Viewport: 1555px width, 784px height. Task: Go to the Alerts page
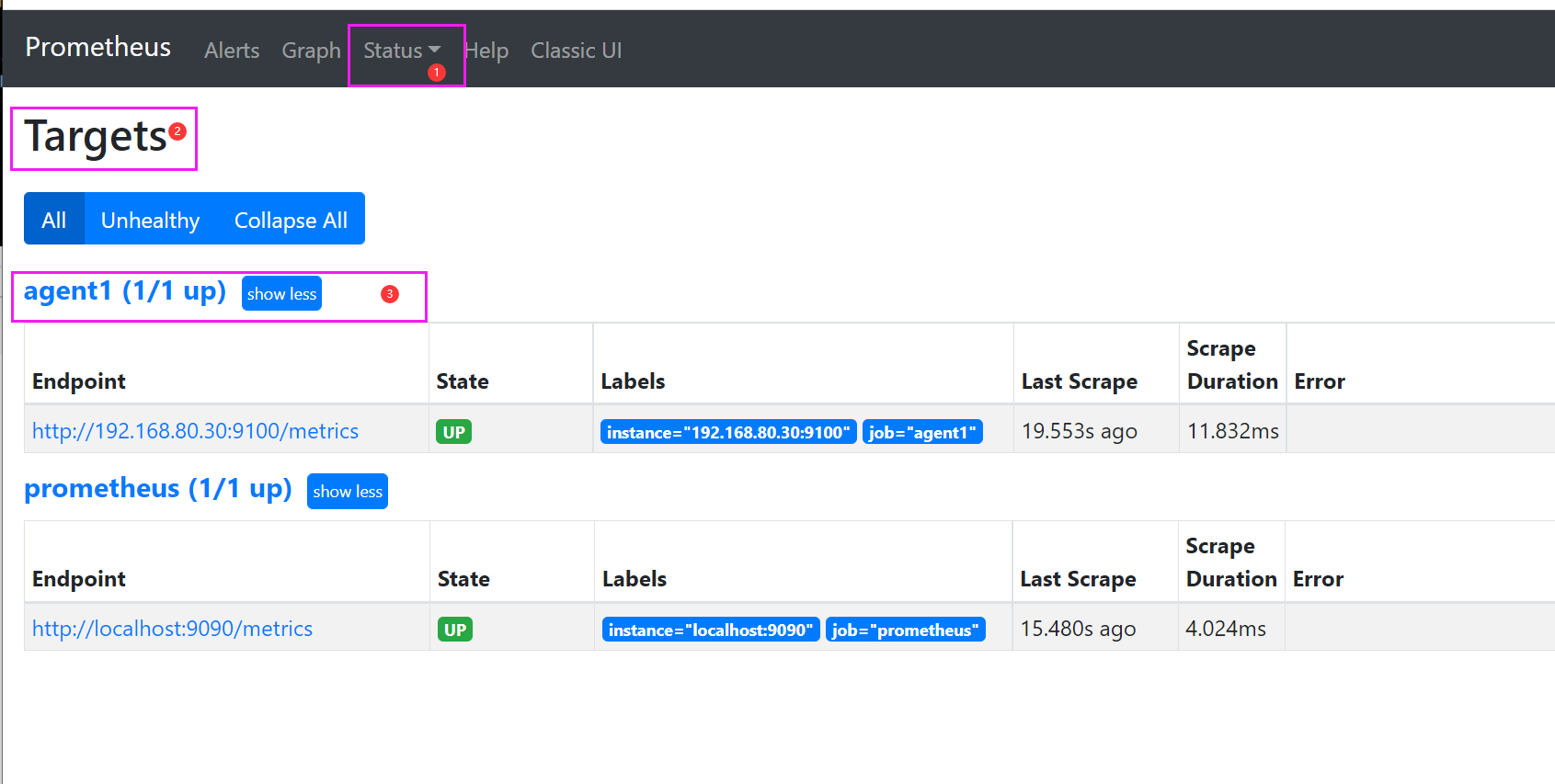point(232,51)
